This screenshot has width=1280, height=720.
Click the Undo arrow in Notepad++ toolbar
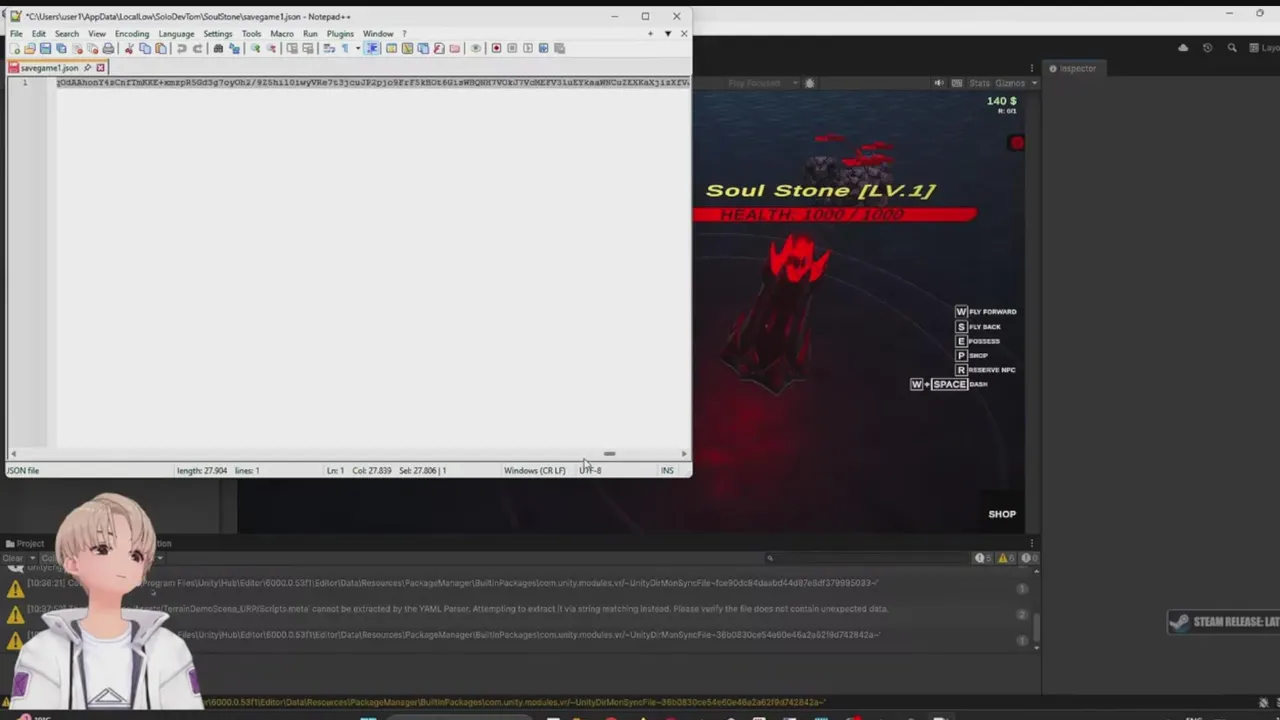pyautogui.click(x=182, y=48)
